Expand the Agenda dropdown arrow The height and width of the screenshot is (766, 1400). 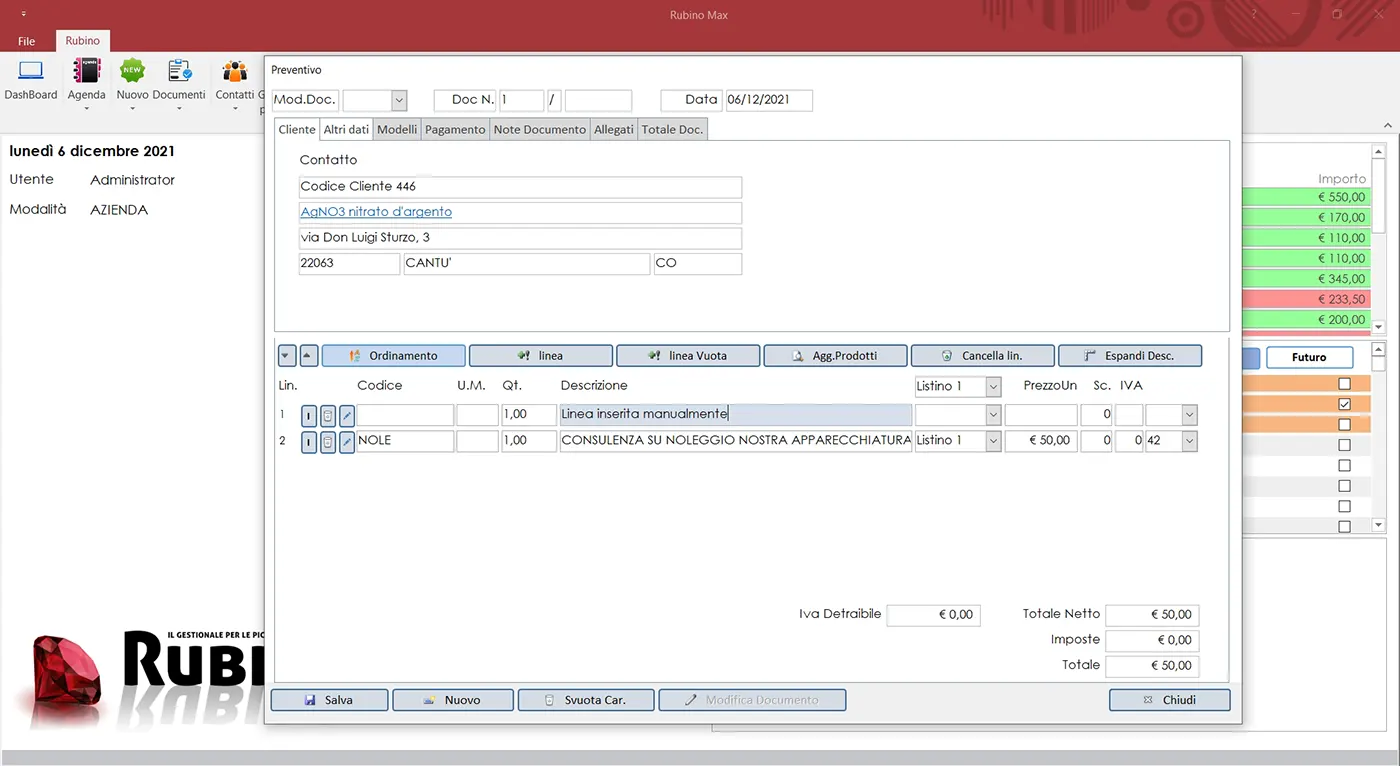[87, 108]
